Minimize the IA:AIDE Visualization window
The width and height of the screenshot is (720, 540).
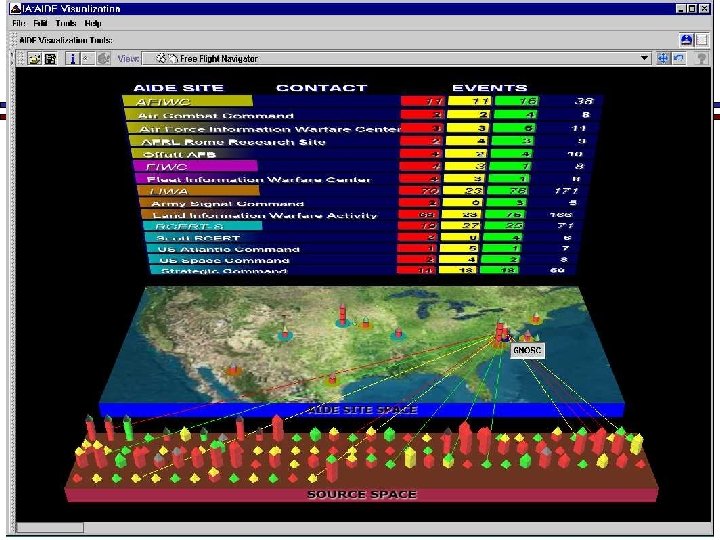(x=681, y=8)
